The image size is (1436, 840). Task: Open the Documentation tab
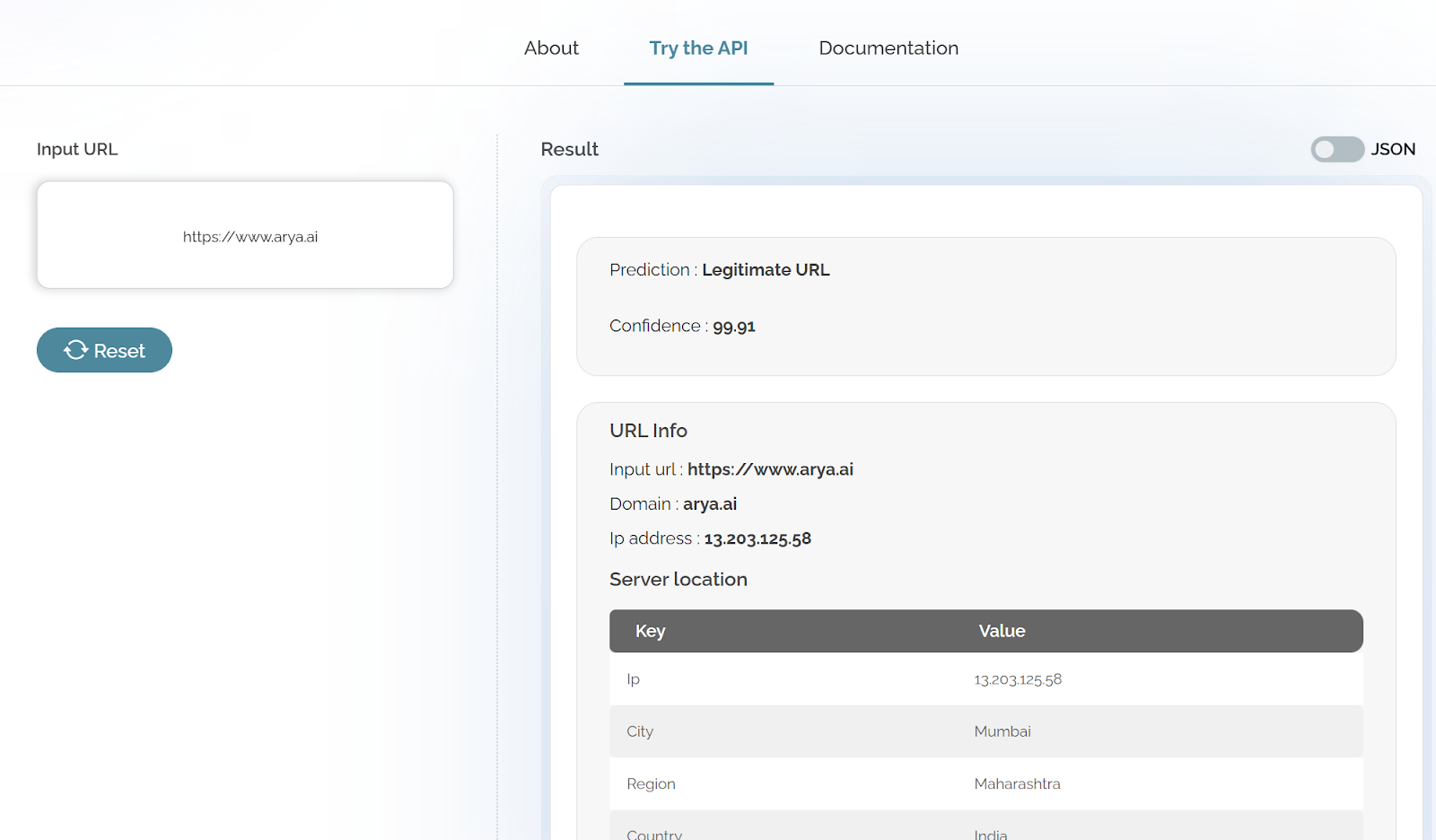click(x=888, y=48)
